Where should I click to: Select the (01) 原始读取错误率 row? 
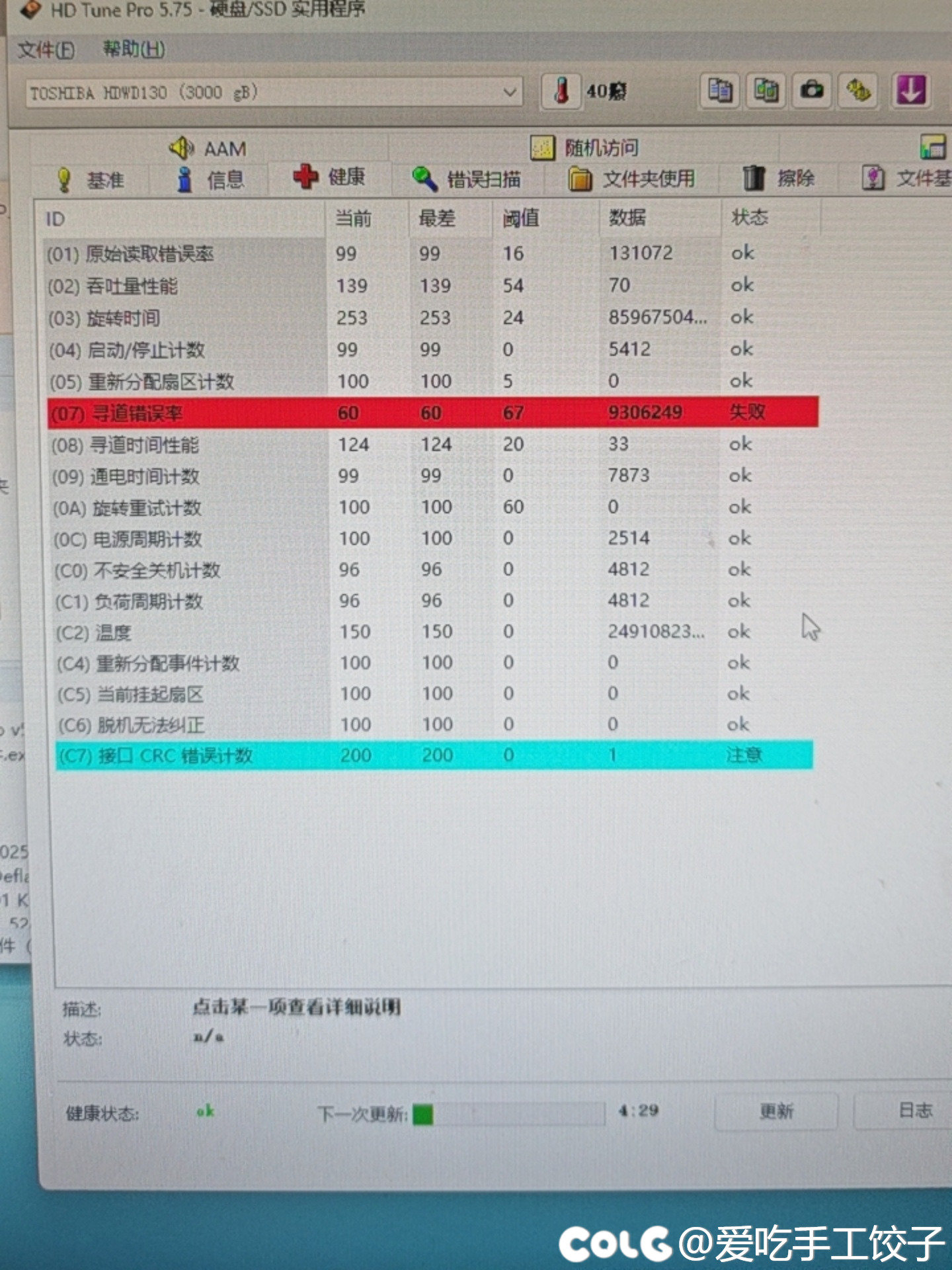point(432,253)
